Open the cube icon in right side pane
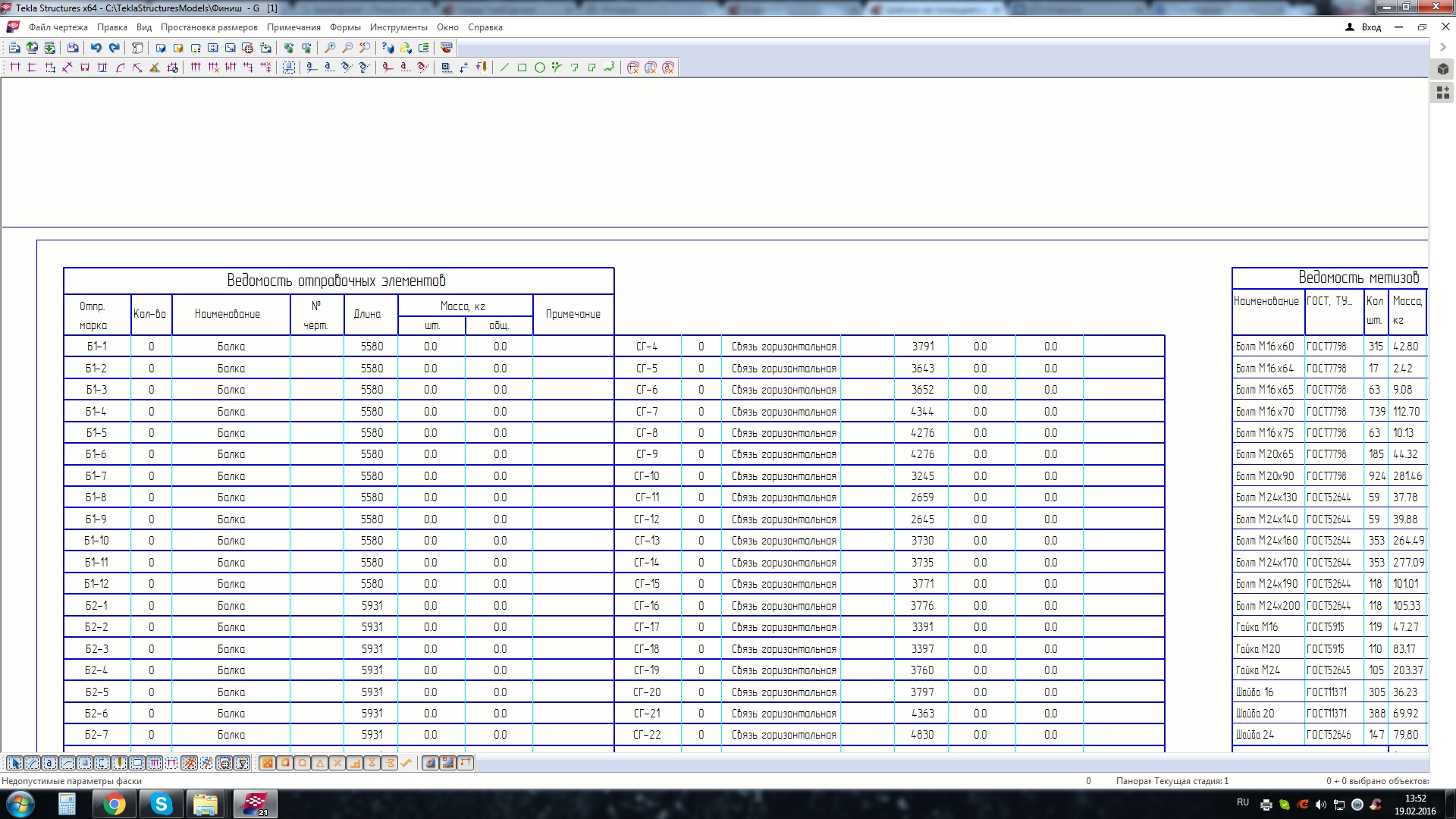This screenshot has height=819, width=1456. click(1442, 69)
